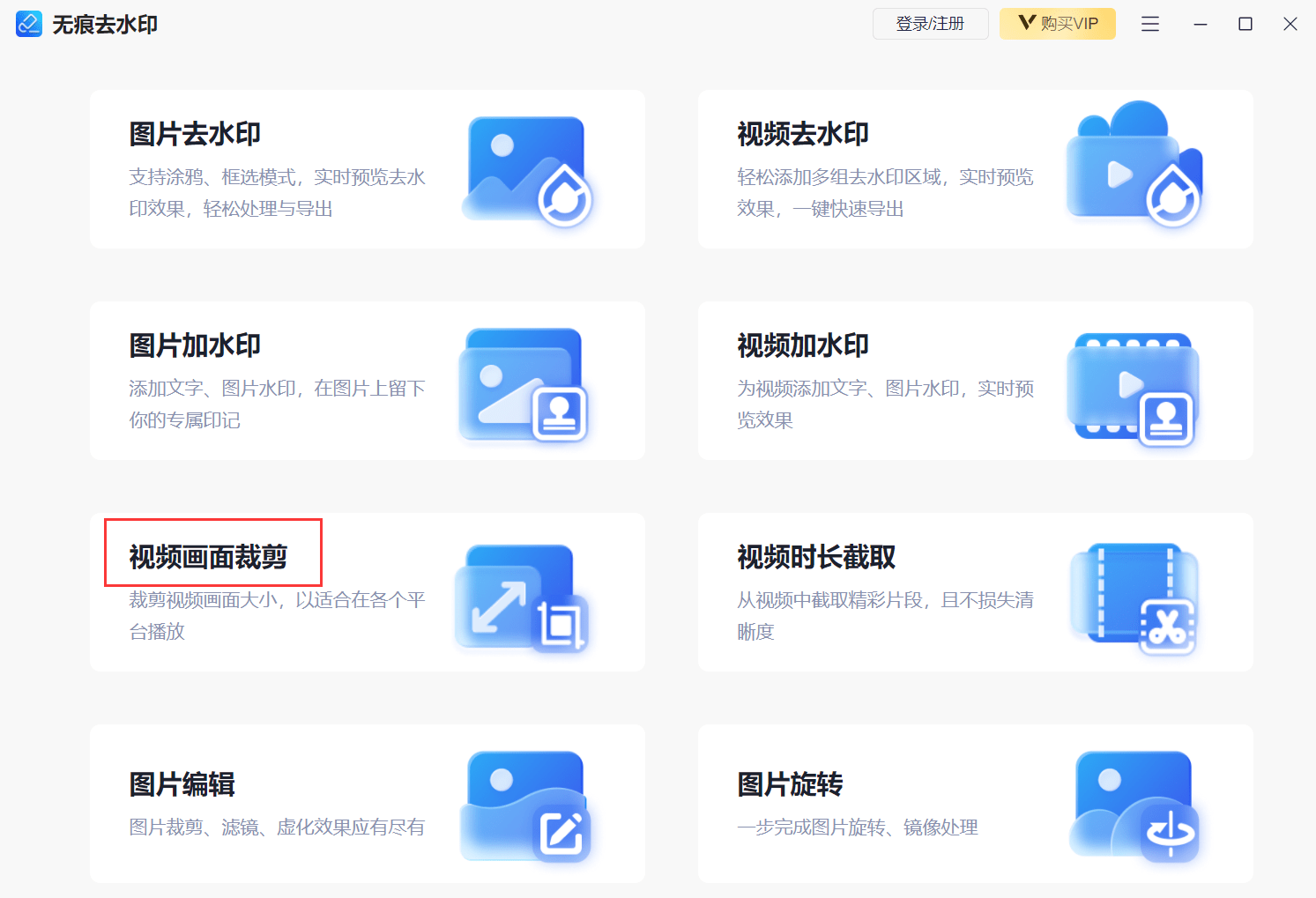Viewport: 1316px width, 898px height.
Task: Open the 视频去水印 title
Action: (803, 134)
